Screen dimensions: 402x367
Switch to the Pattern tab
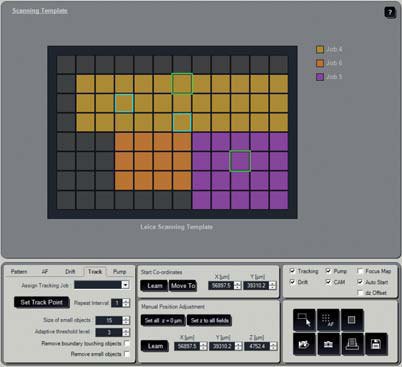pos(19,272)
